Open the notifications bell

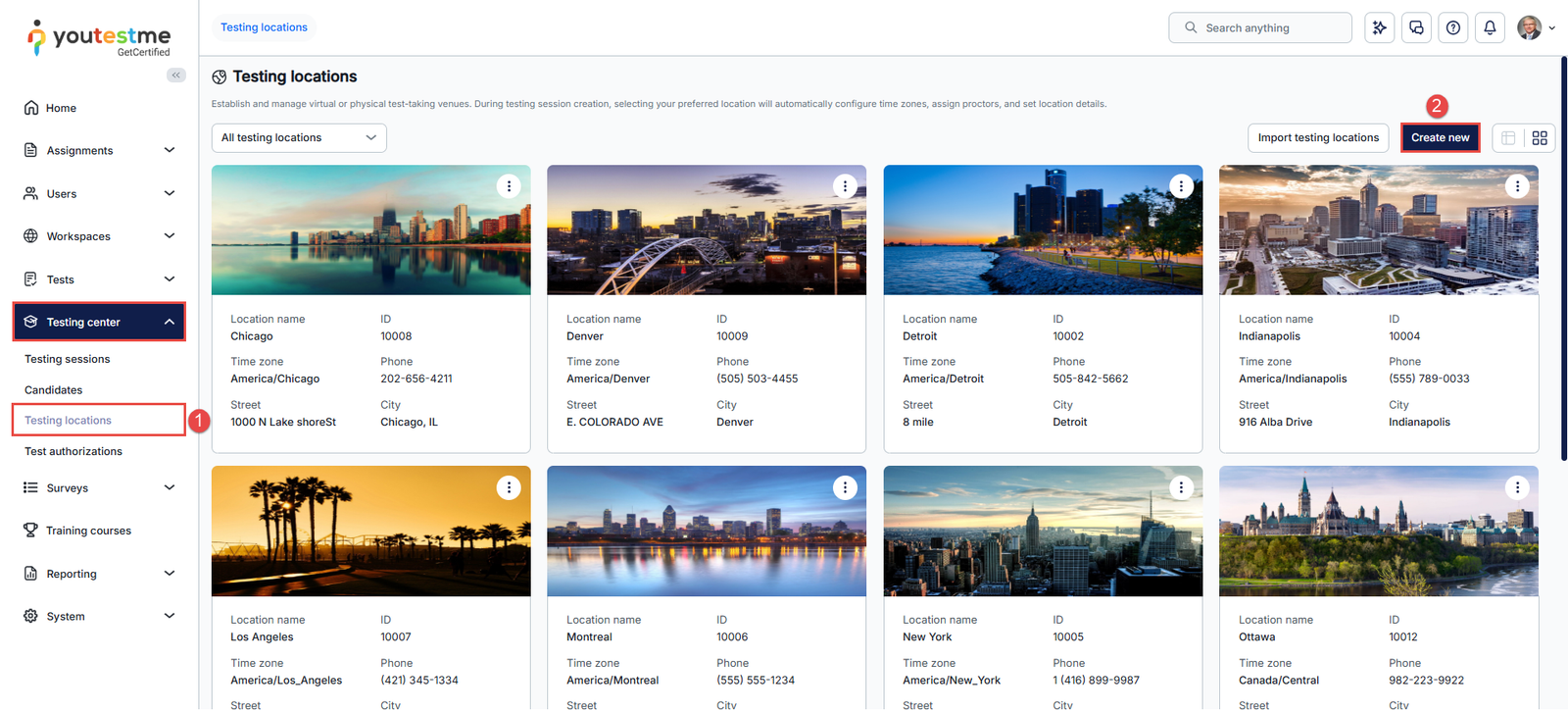pos(1490,27)
